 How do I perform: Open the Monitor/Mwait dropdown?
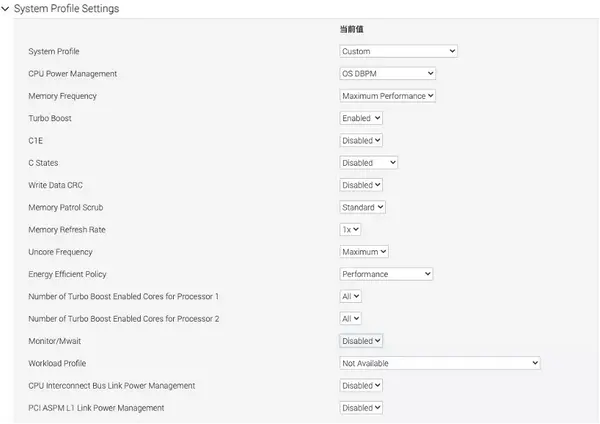coord(361,341)
